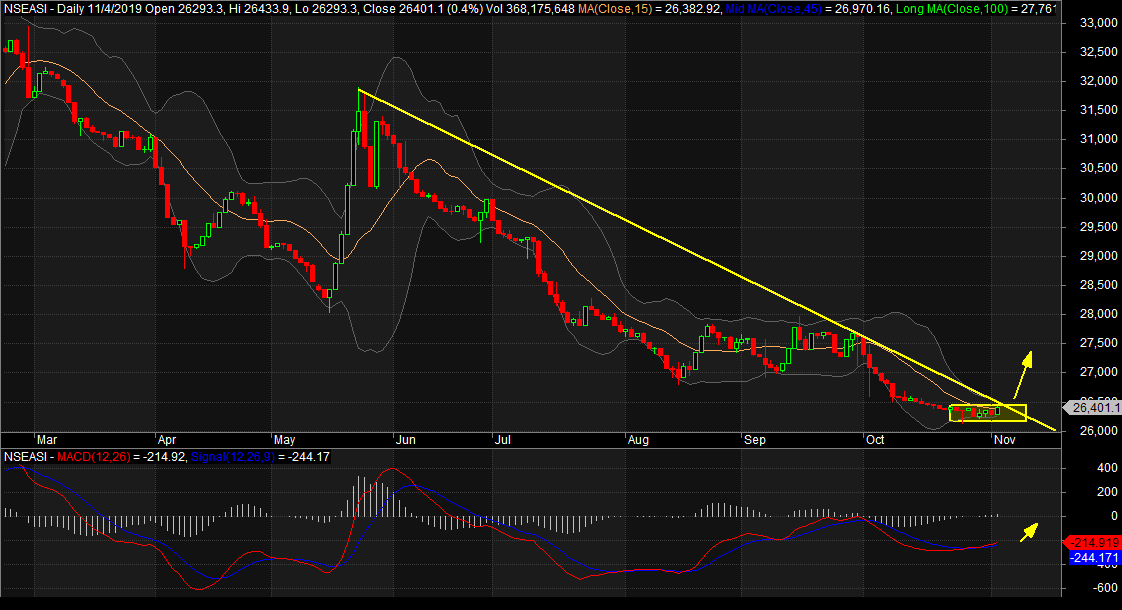Click the 32,500 price axis label
1122x610 pixels.
[x=1098, y=52]
